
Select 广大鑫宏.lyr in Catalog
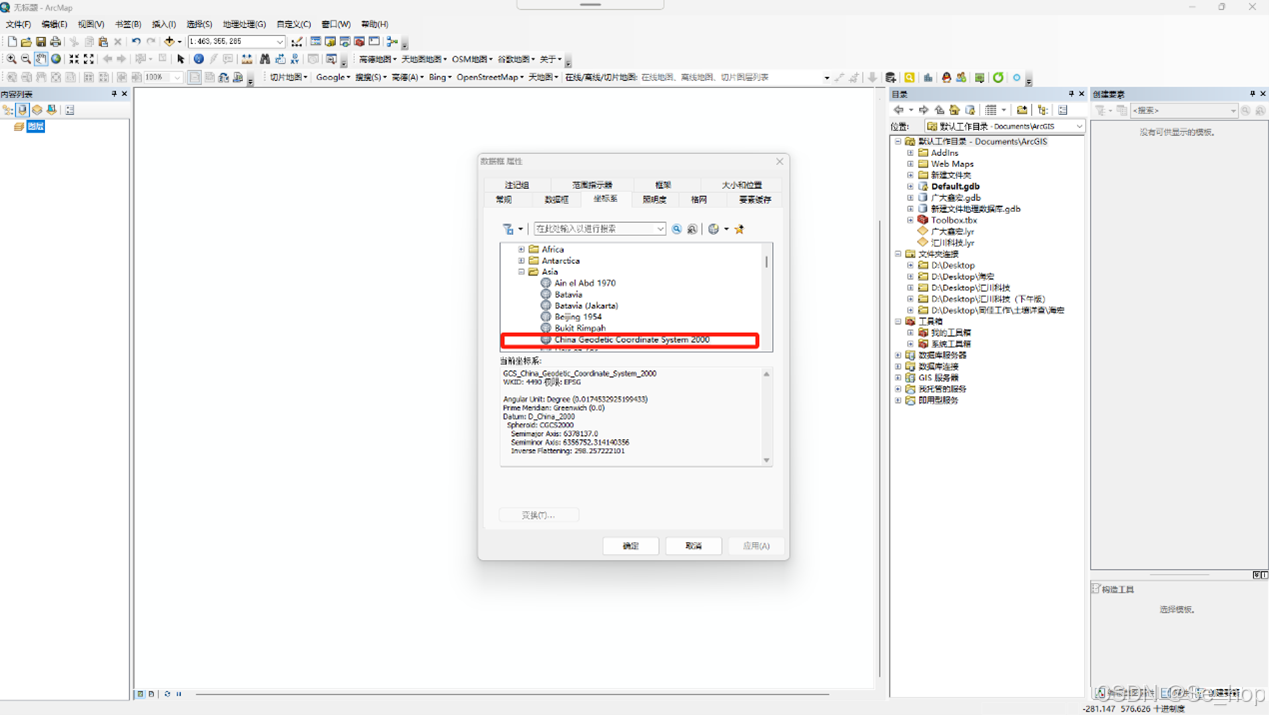952,231
